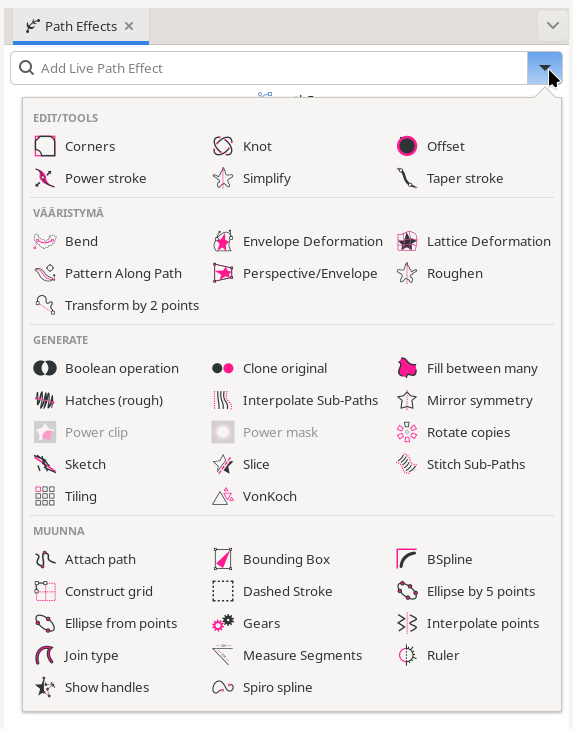Image resolution: width=573 pixels, height=729 pixels.
Task: Select the Power stroke icon
Action: click(45, 179)
